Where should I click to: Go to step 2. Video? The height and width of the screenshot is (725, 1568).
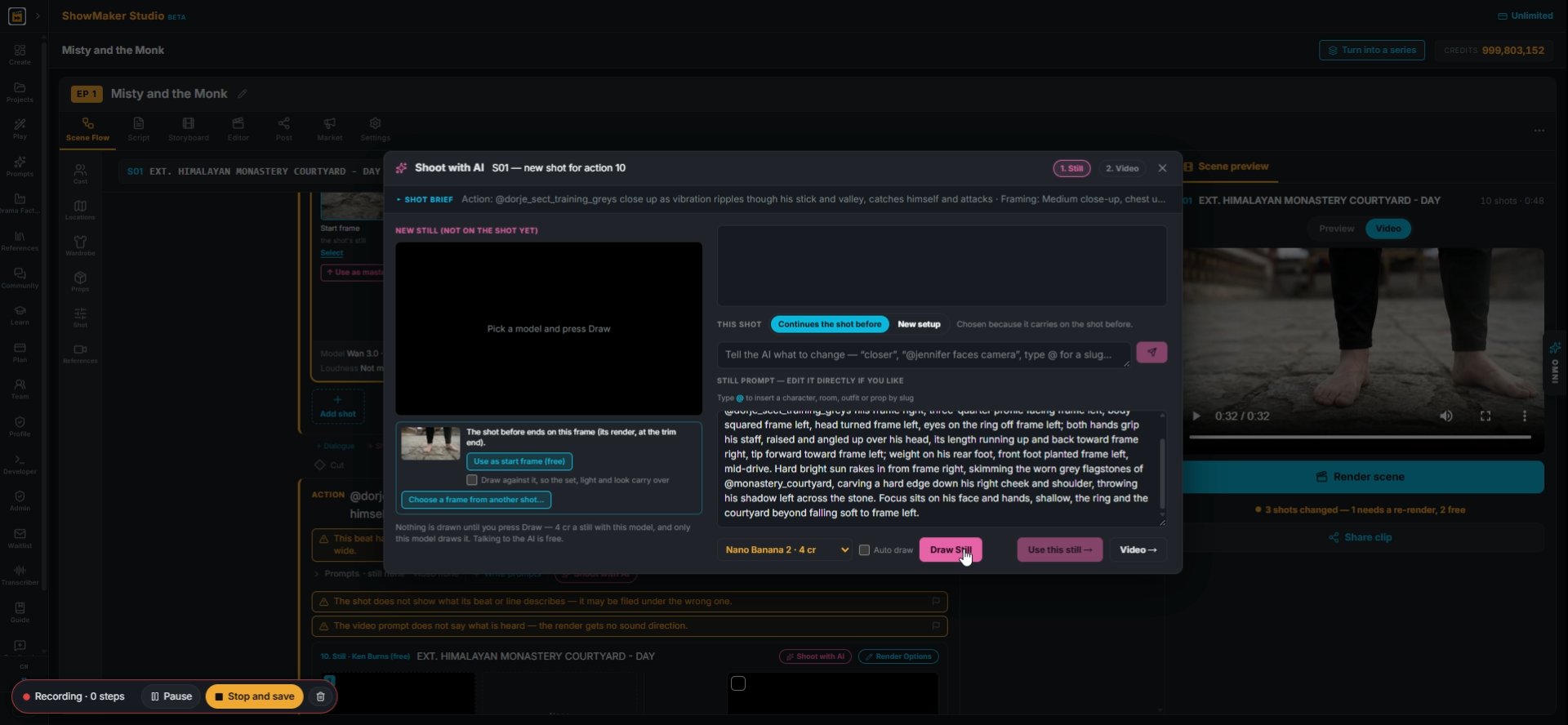point(1121,168)
